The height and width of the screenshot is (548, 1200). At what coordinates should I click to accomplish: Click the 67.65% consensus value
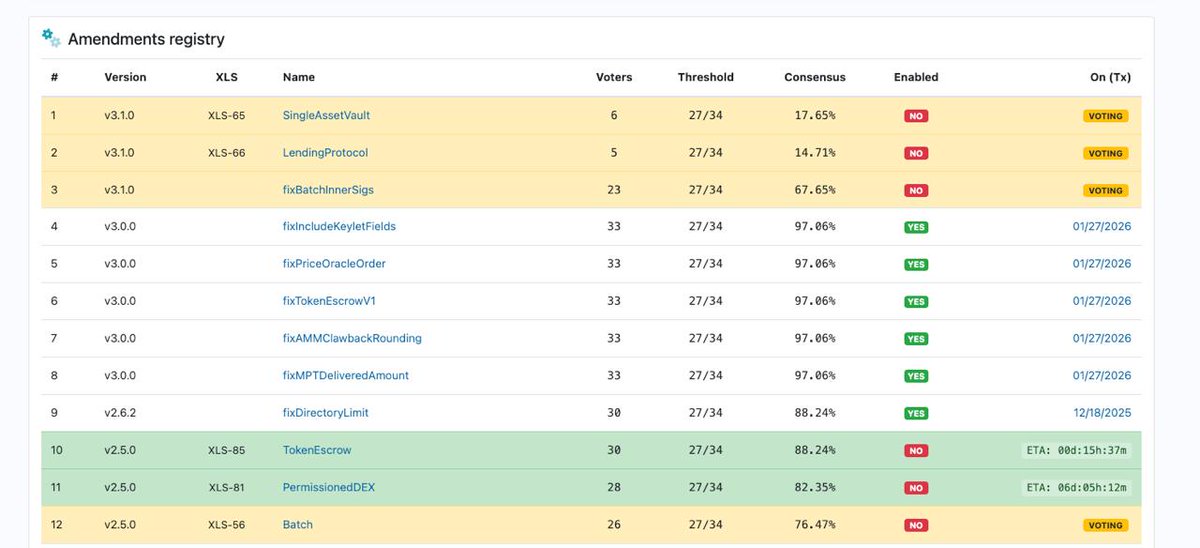point(815,190)
